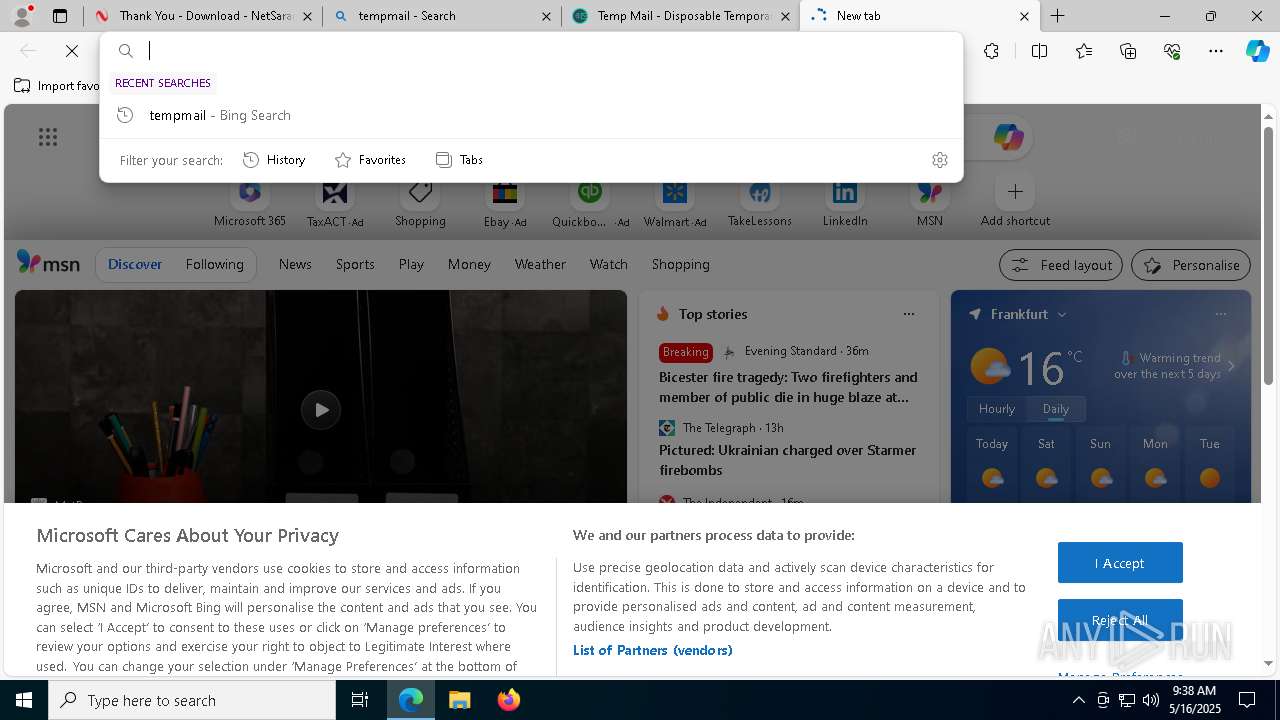Viewport: 1280px width, 720px height.
Task: Open the Windows Start menu
Action: click(x=24, y=700)
